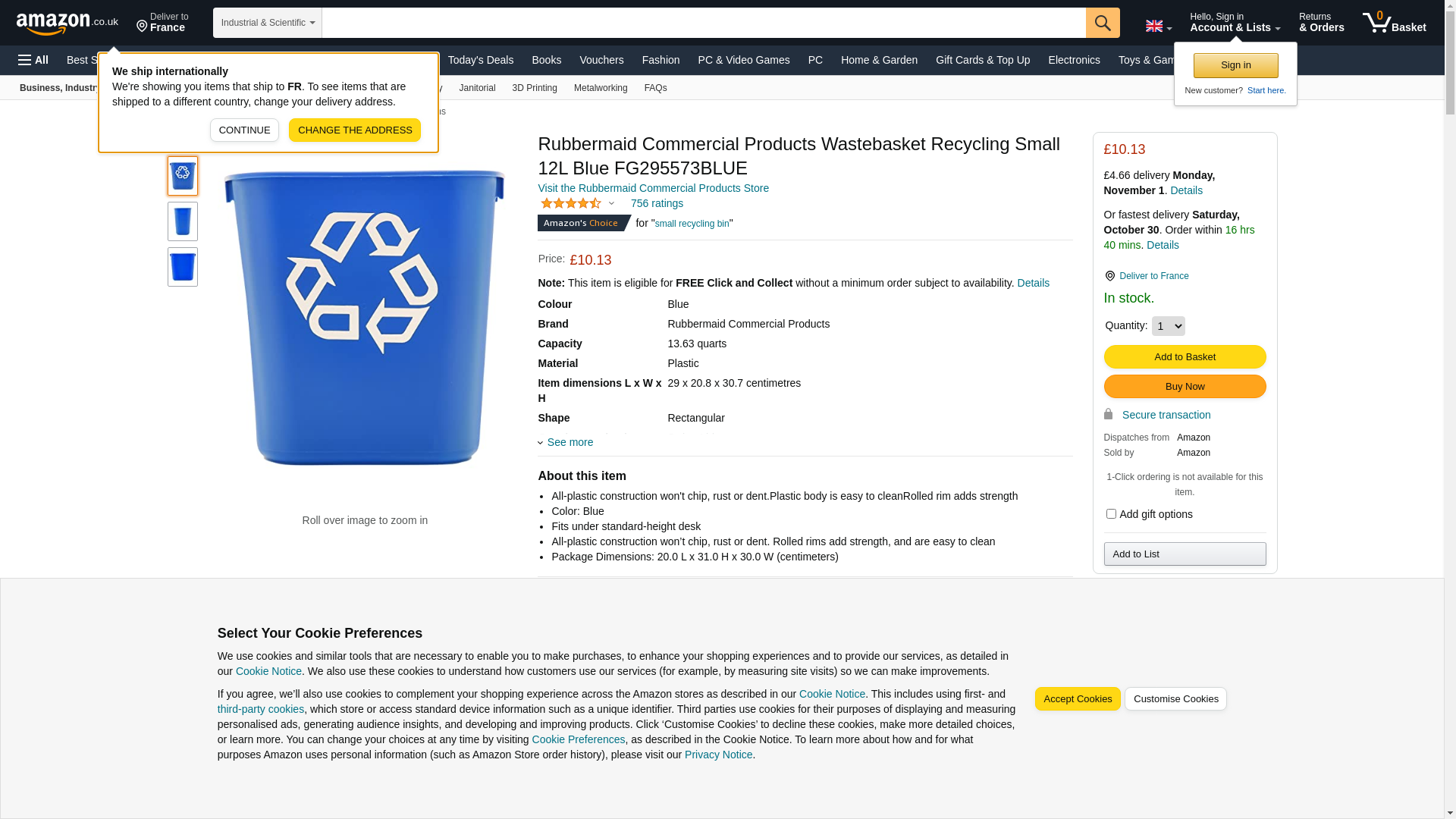Image resolution: width=1456 pixels, height=819 pixels.
Task: Click the Accept Cookies button
Action: click(x=1078, y=699)
